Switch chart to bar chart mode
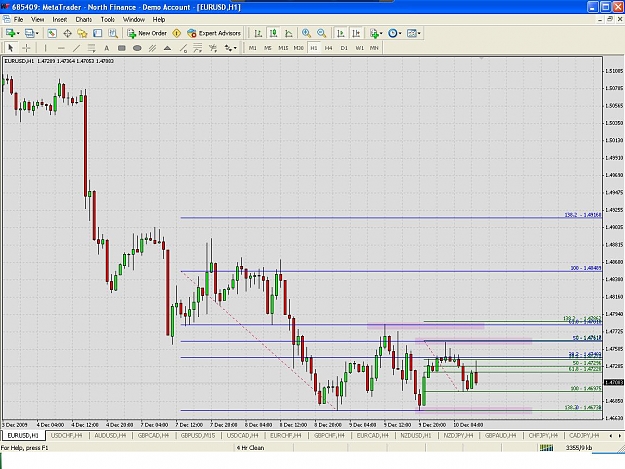Screen dimensions: 625x469 [x=258, y=33]
